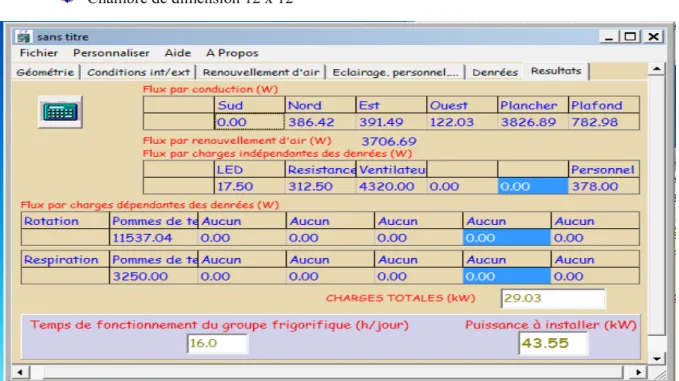
Task: Click the Rotation row label
Action: pos(65,221)
